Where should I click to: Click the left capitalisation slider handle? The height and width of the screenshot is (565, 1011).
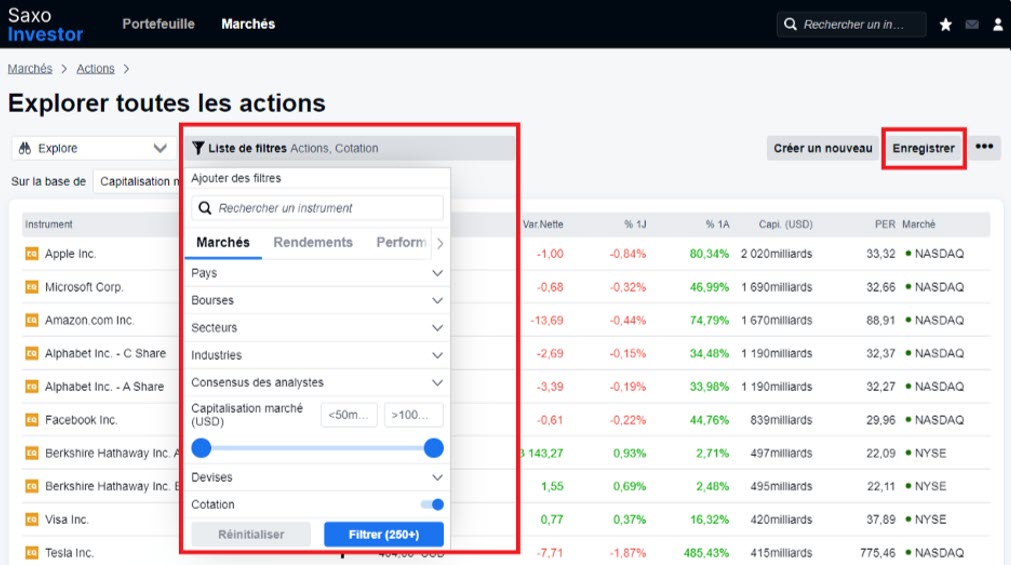(202, 448)
